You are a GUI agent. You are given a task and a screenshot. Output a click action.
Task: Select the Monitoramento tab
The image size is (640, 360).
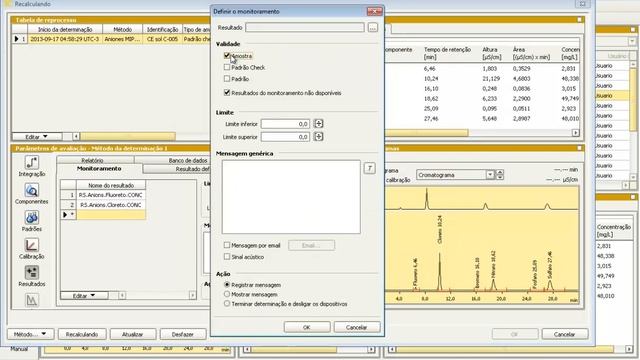coord(99,169)
